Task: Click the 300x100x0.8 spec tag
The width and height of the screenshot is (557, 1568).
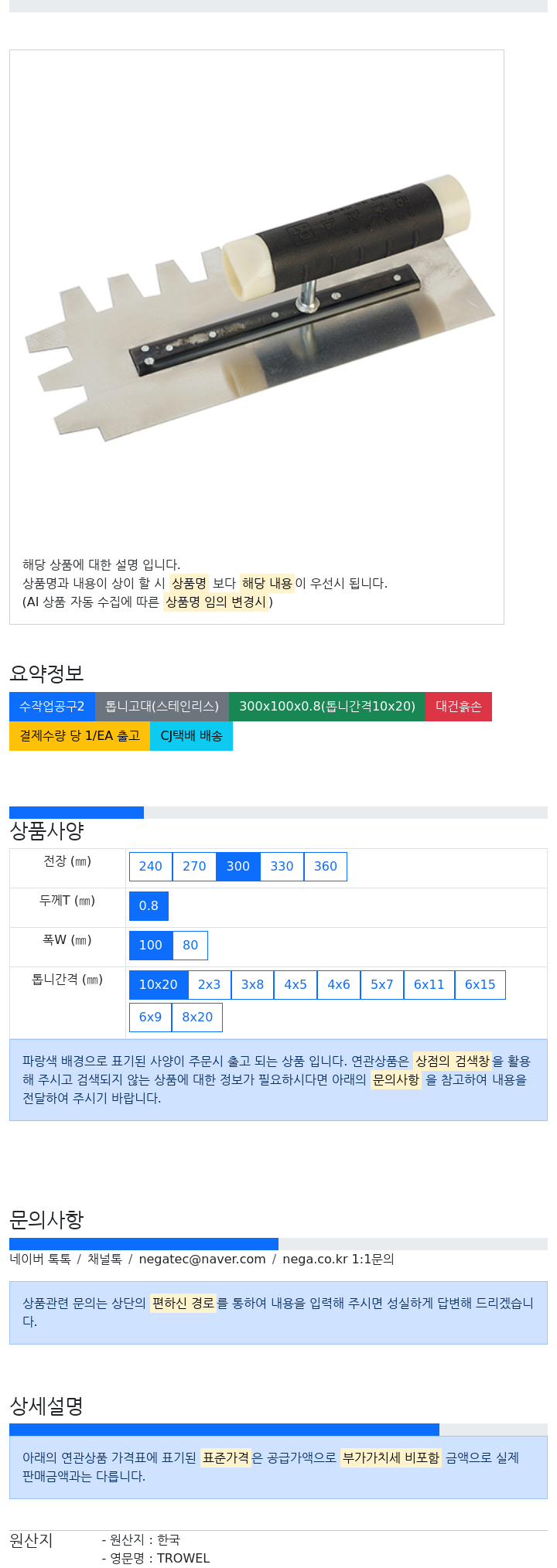Action: [x=327, y=706]
